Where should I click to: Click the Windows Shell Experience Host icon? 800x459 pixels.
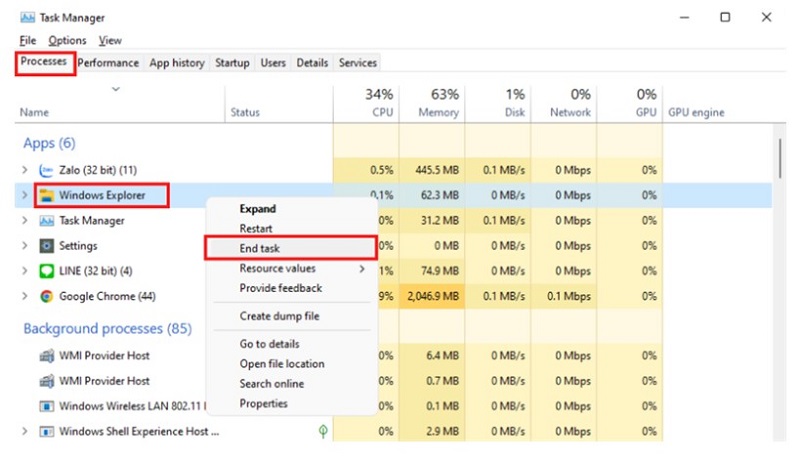(46, 431)
